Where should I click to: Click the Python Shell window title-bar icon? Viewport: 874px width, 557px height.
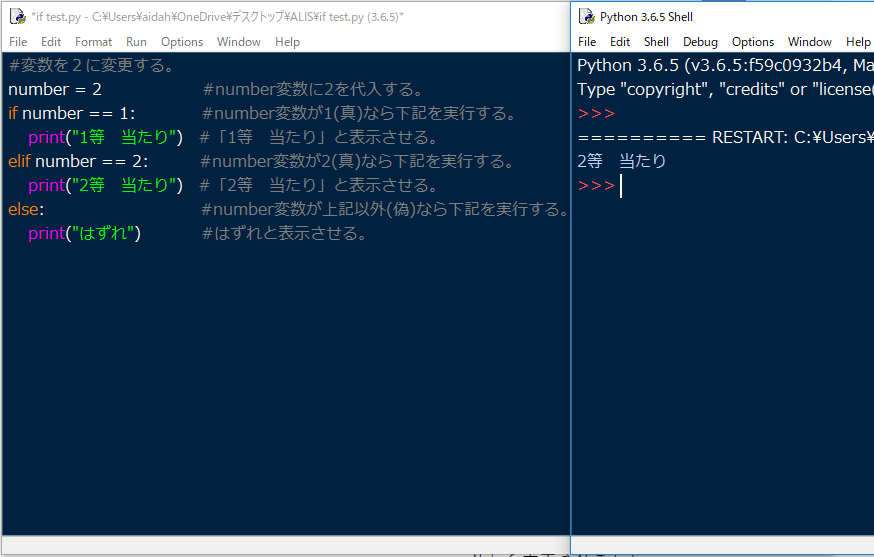pos(586,16)
